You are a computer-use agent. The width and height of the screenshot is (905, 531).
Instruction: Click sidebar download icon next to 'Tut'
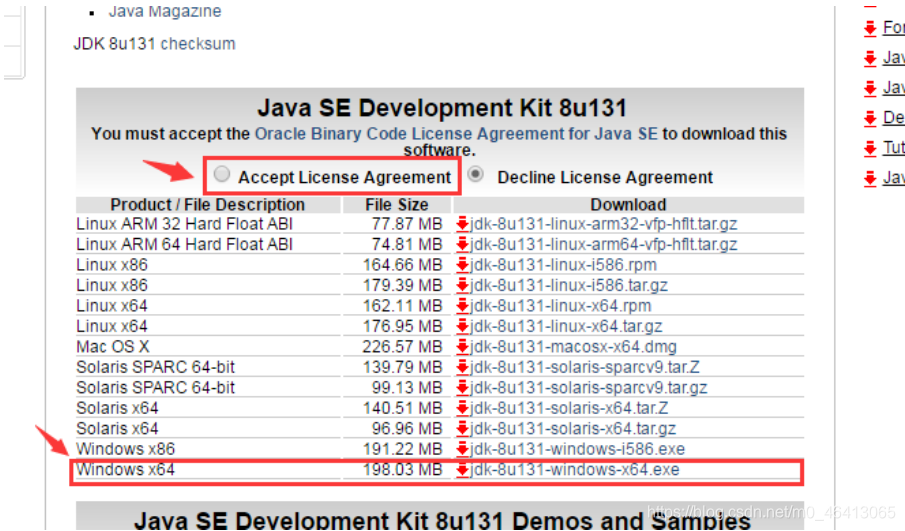[x=870, y=148]
